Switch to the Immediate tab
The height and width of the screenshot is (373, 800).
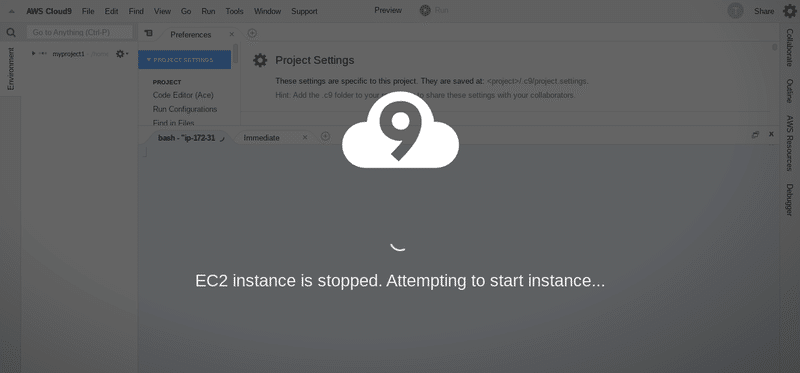tap(261, 138)
